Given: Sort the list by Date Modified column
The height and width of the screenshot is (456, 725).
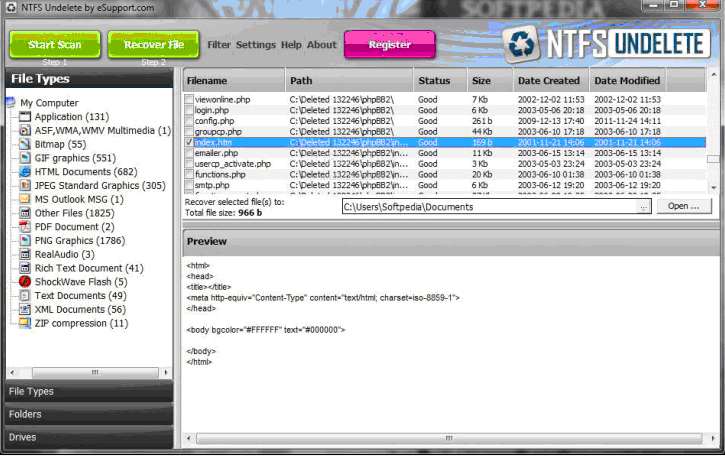Looking at the screenshot, I should click(x=627, y=80).
